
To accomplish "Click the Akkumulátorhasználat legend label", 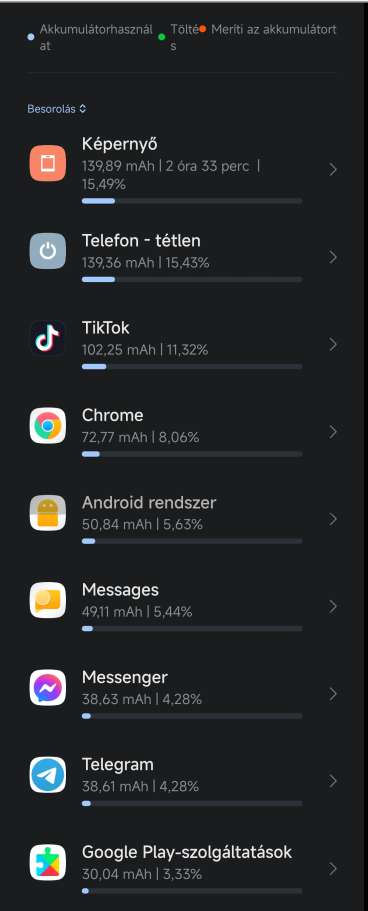I will click(x=96, y=37).
